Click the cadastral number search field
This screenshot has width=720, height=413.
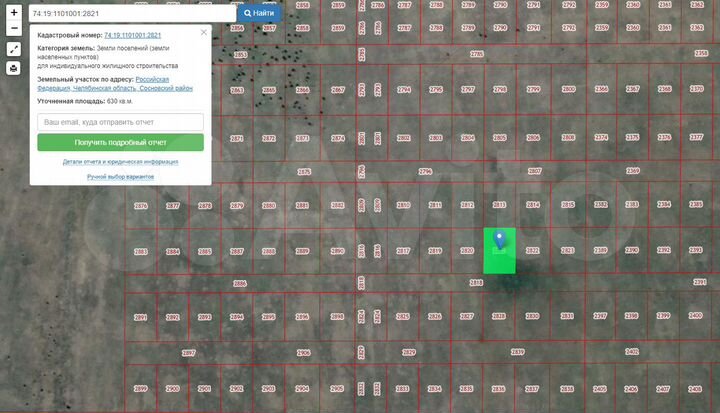click(x=130, y=14)
